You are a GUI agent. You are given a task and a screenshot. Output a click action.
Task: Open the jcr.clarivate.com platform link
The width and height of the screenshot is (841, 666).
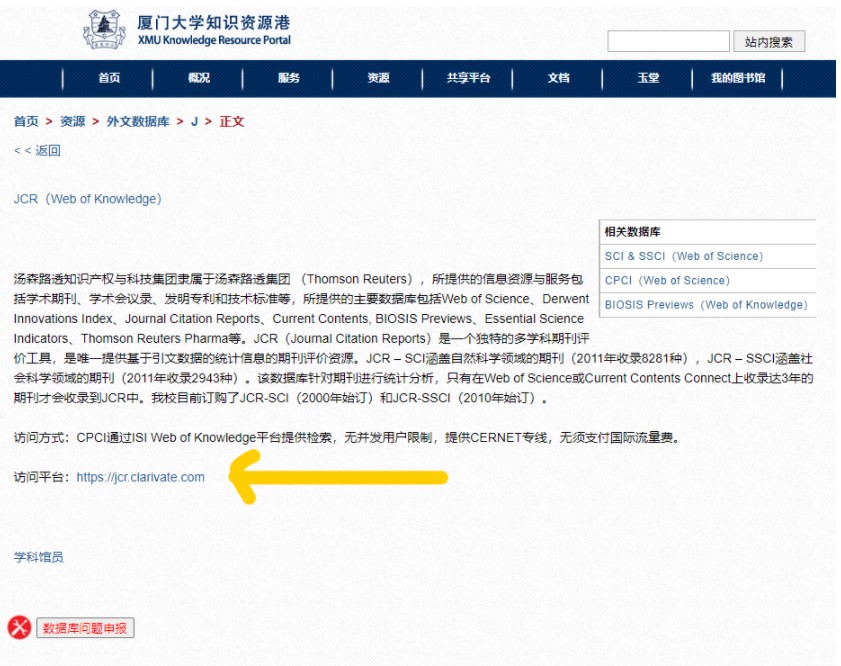coord(141,477)
